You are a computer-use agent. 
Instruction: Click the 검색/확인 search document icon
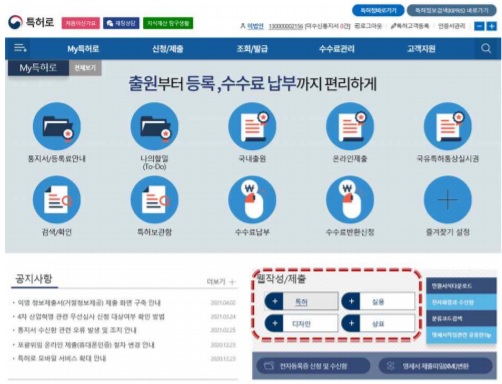coord(57,200)
